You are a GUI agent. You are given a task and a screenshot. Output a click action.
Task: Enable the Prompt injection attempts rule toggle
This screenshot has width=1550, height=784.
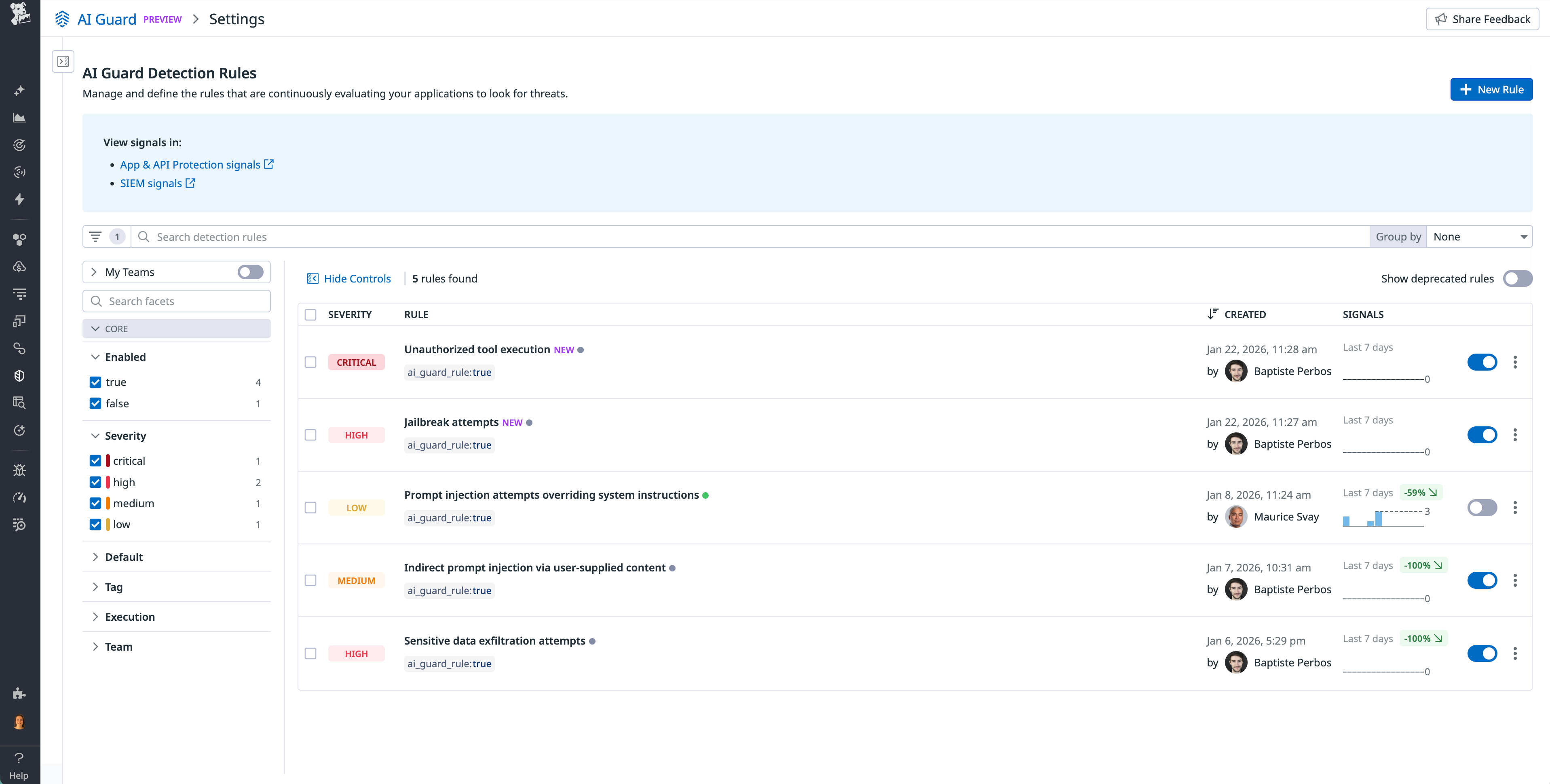pos(1481,508)
